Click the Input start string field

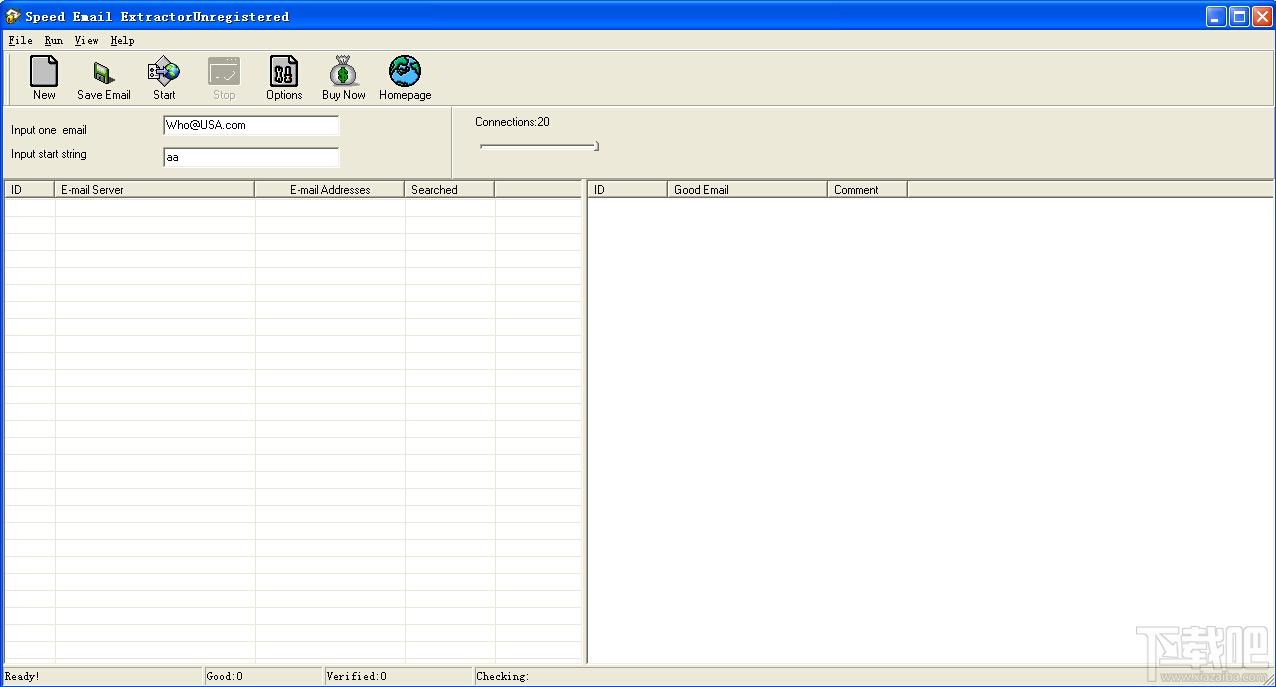click(251, 157)
